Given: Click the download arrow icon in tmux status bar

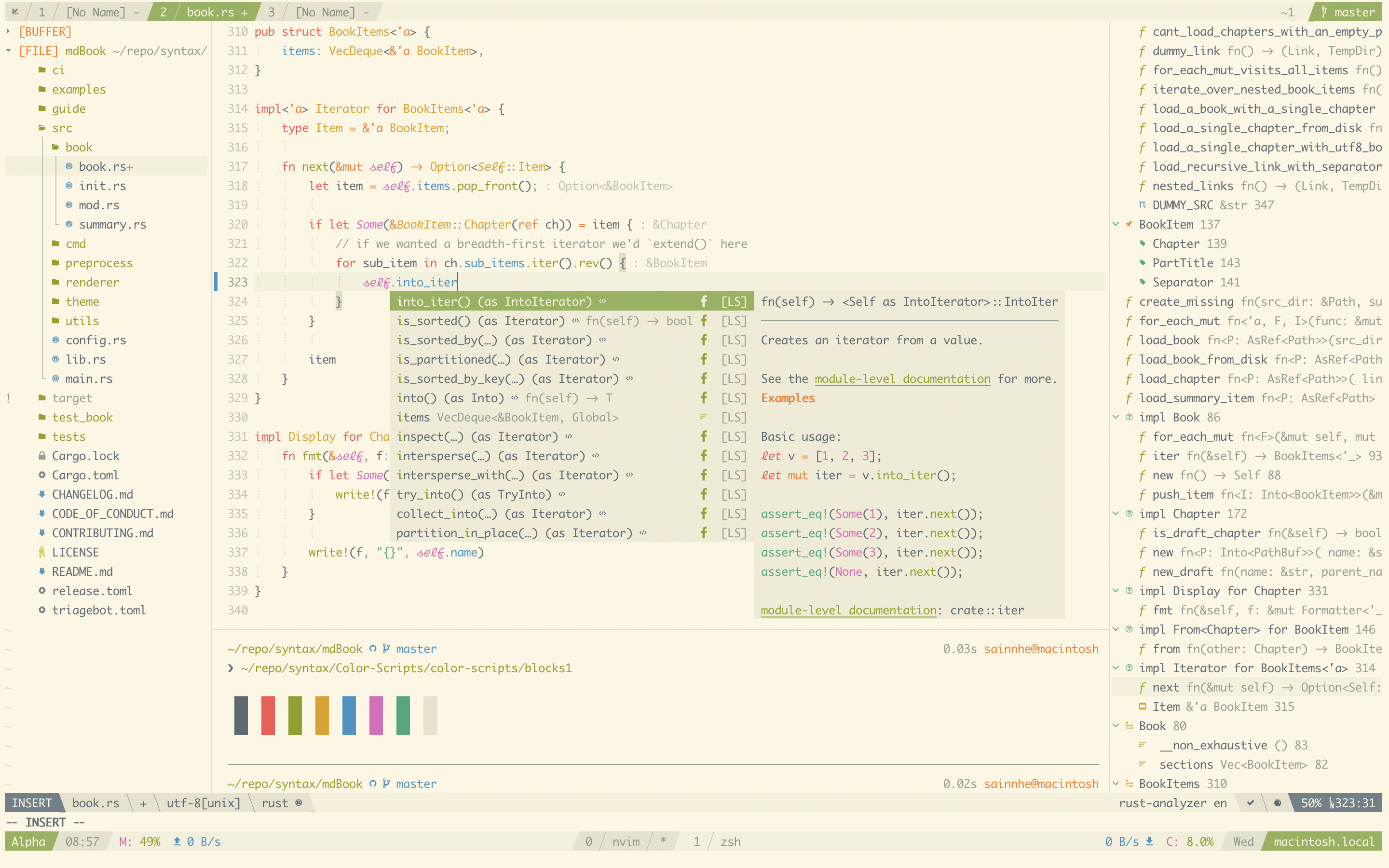Looking at the screenshot, I should click(x=1150, y=841).
